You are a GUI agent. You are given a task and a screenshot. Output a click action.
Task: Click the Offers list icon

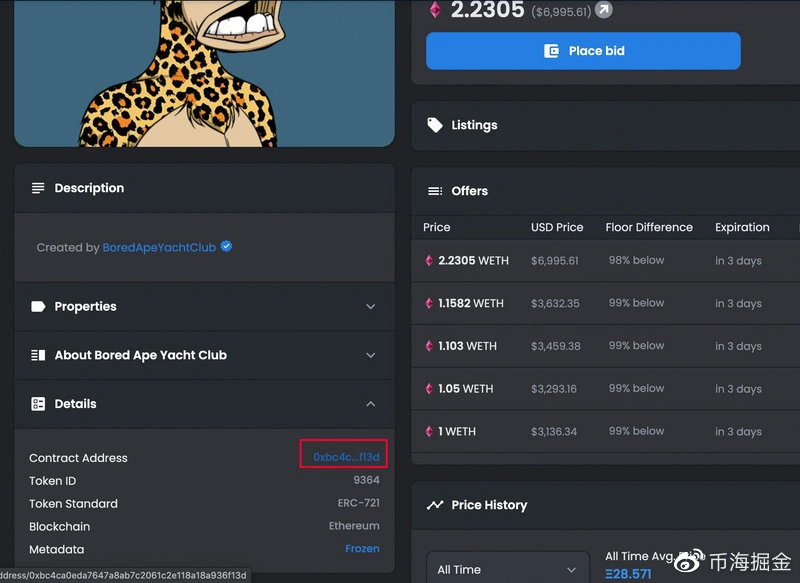click(435, 191)
